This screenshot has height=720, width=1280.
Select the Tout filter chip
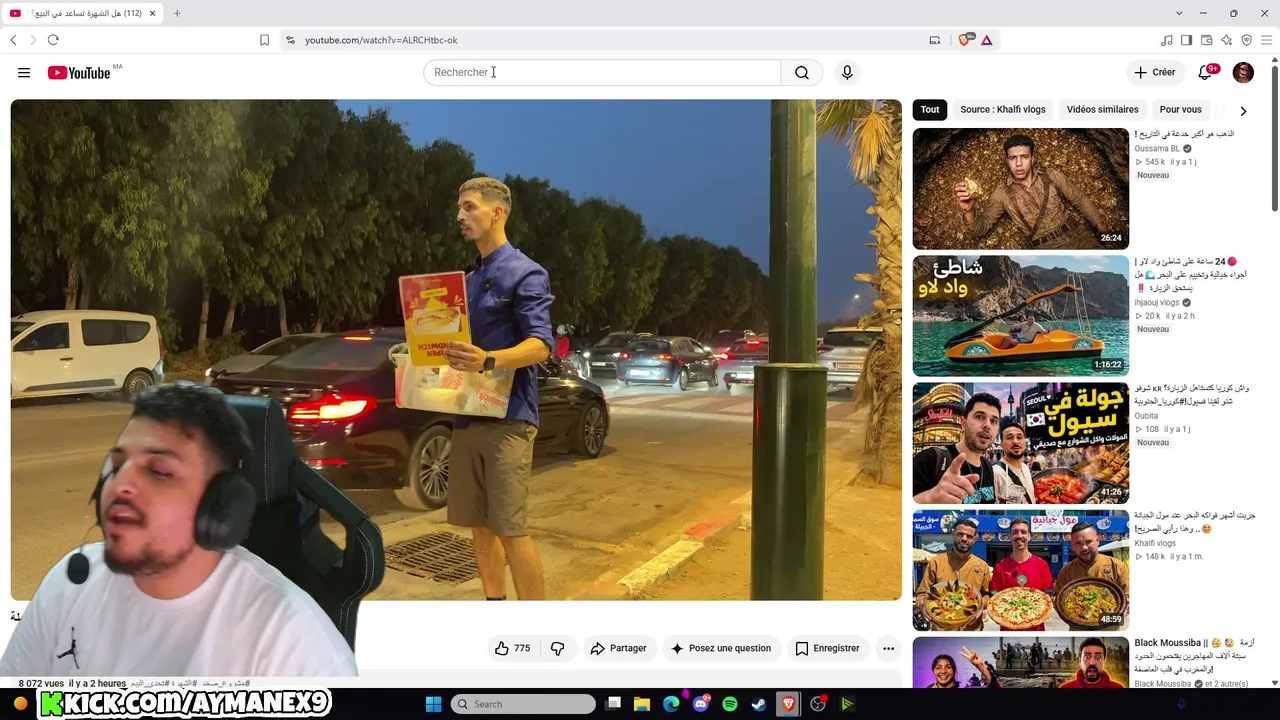tap(930, 110)
